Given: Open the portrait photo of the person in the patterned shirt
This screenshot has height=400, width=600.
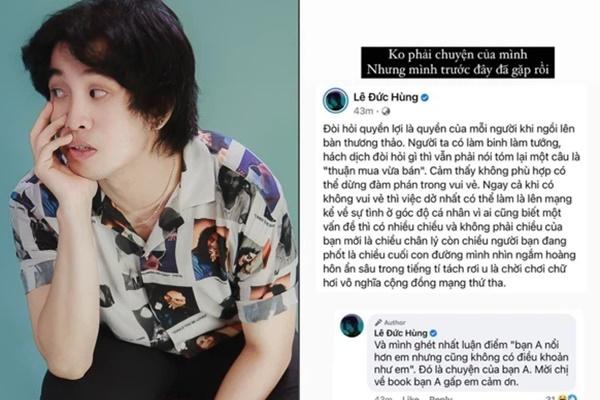Looking at the screenshot, I should pyautogui.click(x=150, y=200).
